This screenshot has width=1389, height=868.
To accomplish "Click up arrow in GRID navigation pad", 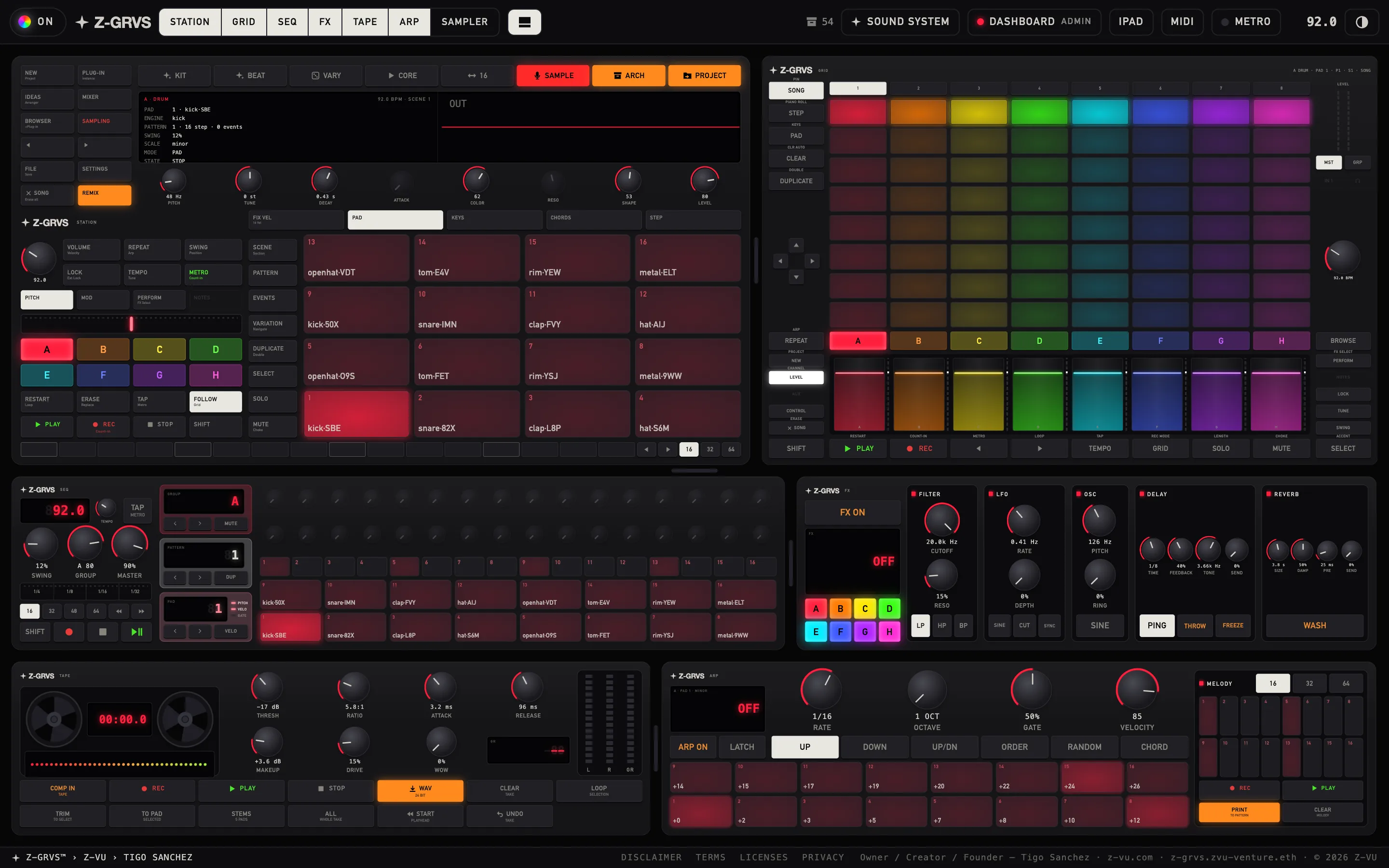I will coord(796,245).
